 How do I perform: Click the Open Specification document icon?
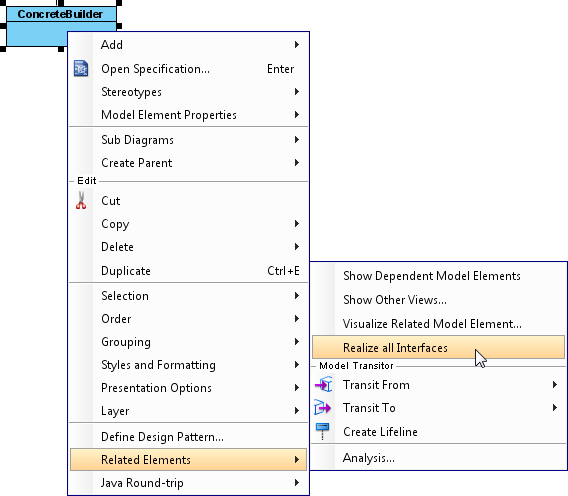click(x=81, y=68)
